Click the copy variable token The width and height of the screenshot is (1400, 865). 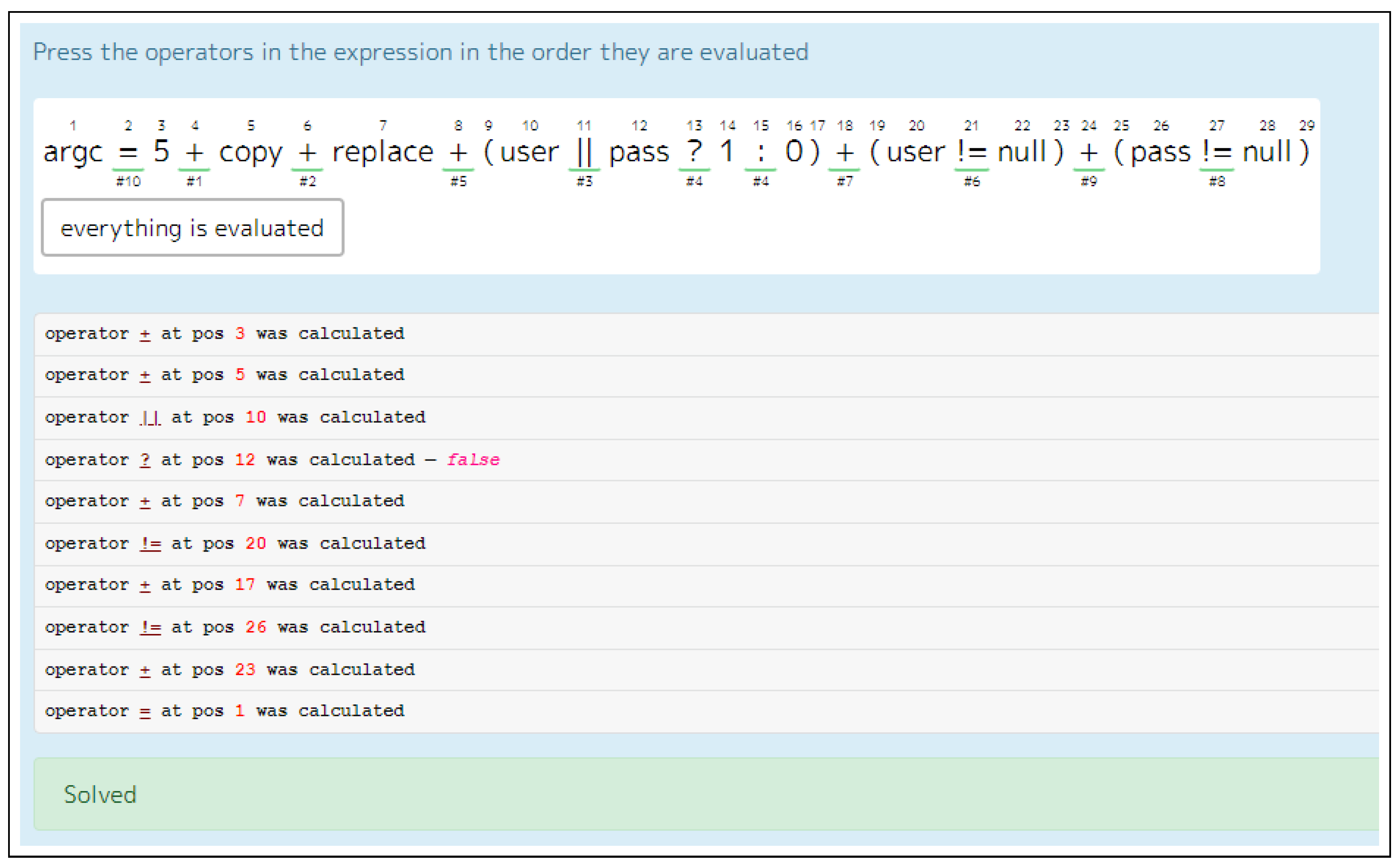point(251,152)
